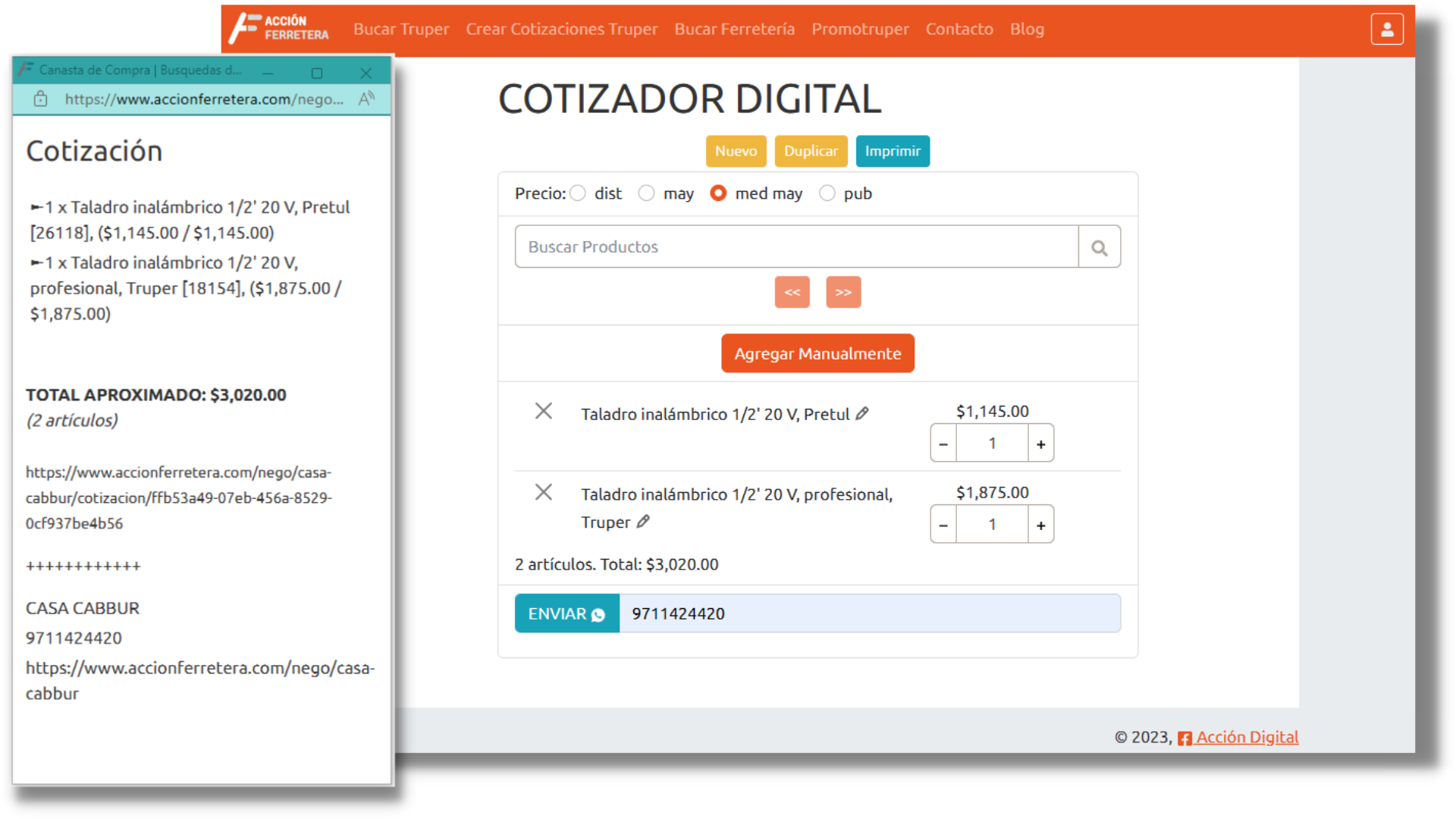Remove the Truper profesional drill with X
This screenshot has width=1456, height=819.
coord(543,492)
